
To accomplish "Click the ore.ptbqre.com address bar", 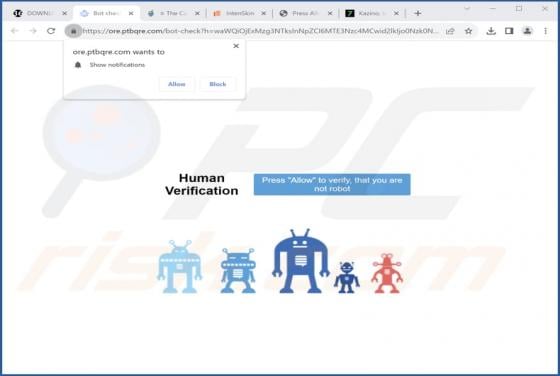I will tap(259, 31).
